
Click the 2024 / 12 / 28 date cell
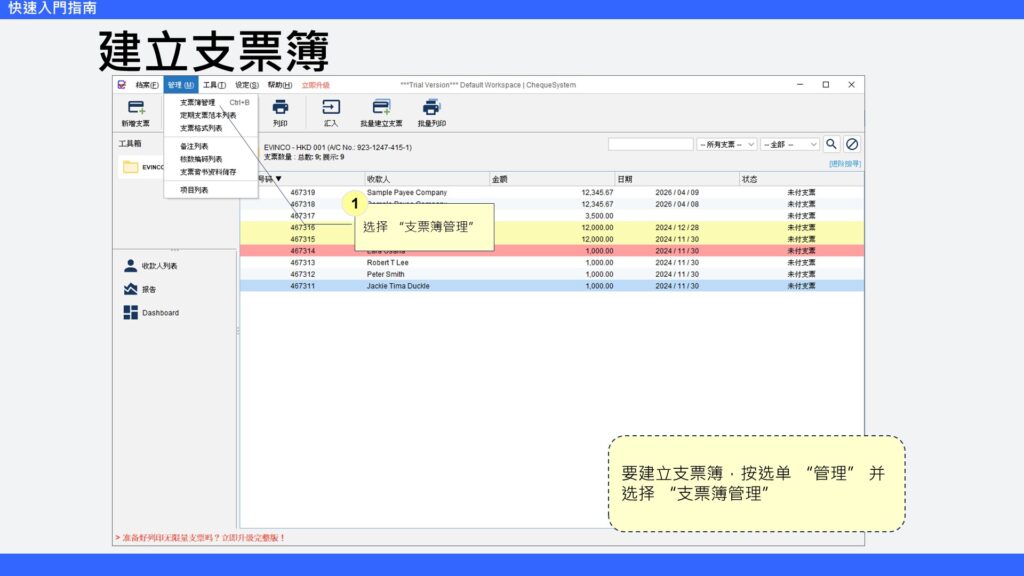point(677,228)
